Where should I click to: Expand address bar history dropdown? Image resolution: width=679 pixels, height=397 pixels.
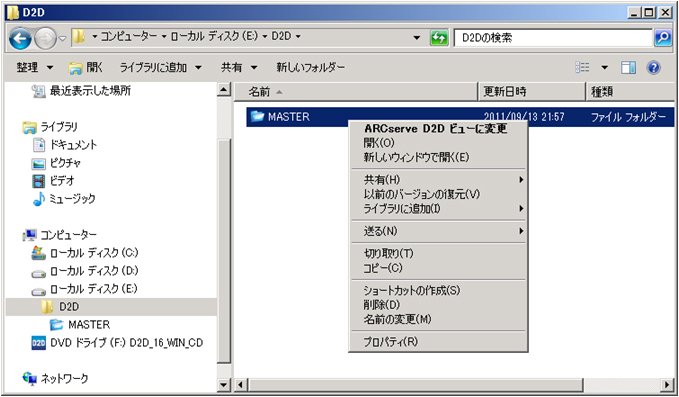(x=417, y=38)
